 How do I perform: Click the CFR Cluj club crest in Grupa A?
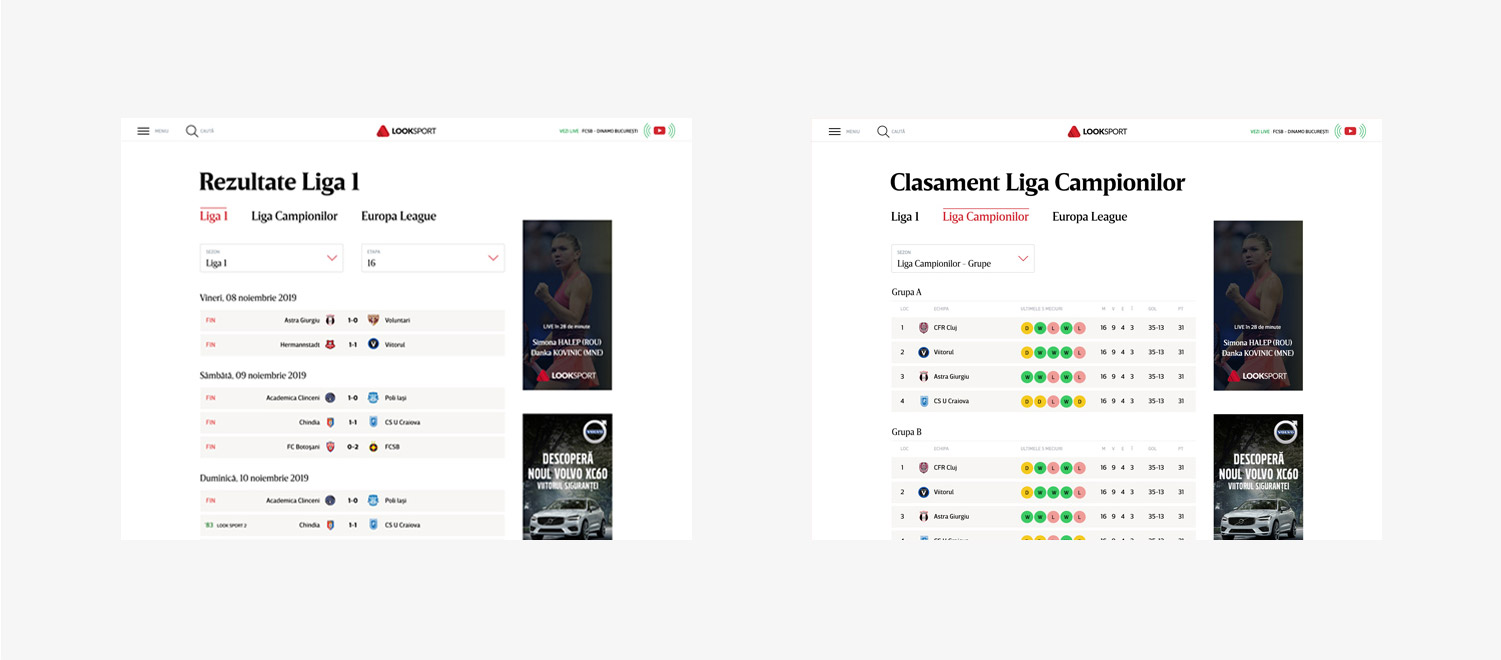pyautogui.click(x=924, y=327)
